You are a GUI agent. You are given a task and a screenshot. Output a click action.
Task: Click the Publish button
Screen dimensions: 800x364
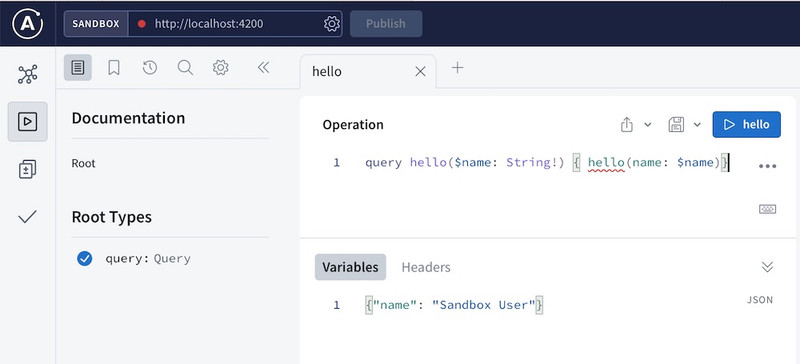click(x=386, y=23)
